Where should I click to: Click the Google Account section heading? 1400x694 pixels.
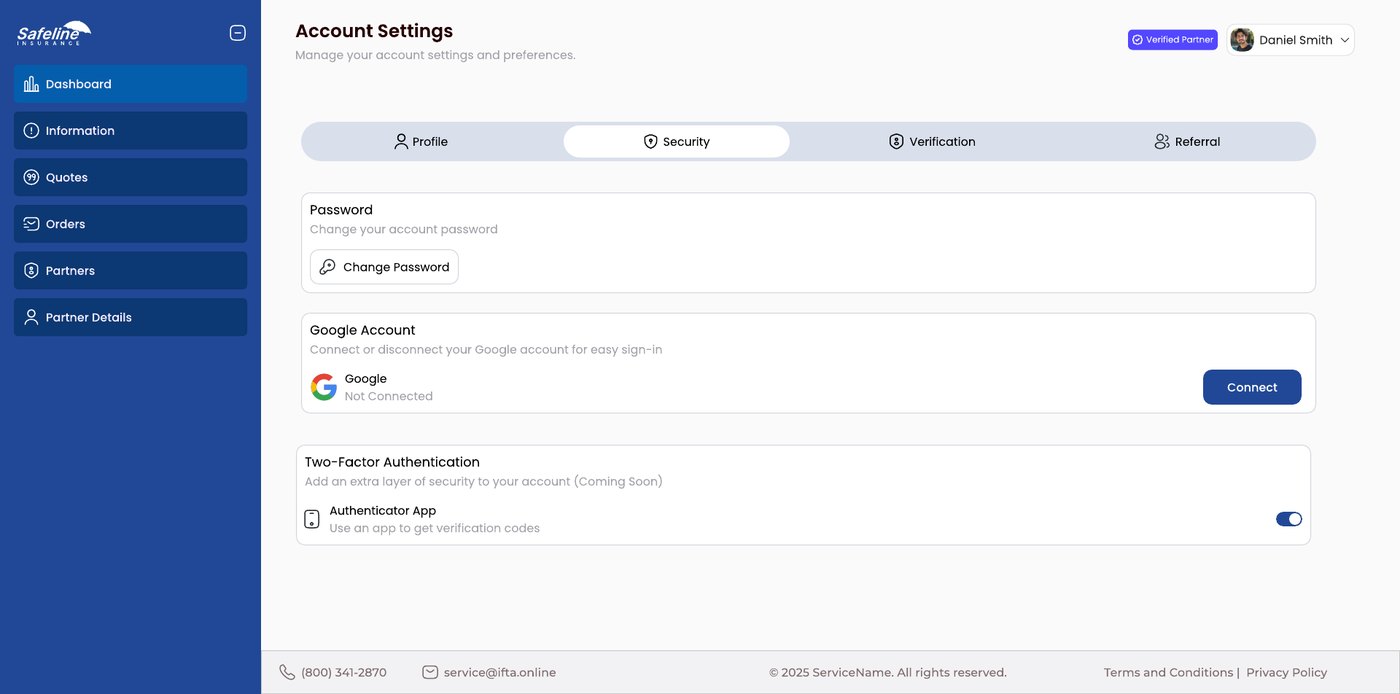click(362, 330)
